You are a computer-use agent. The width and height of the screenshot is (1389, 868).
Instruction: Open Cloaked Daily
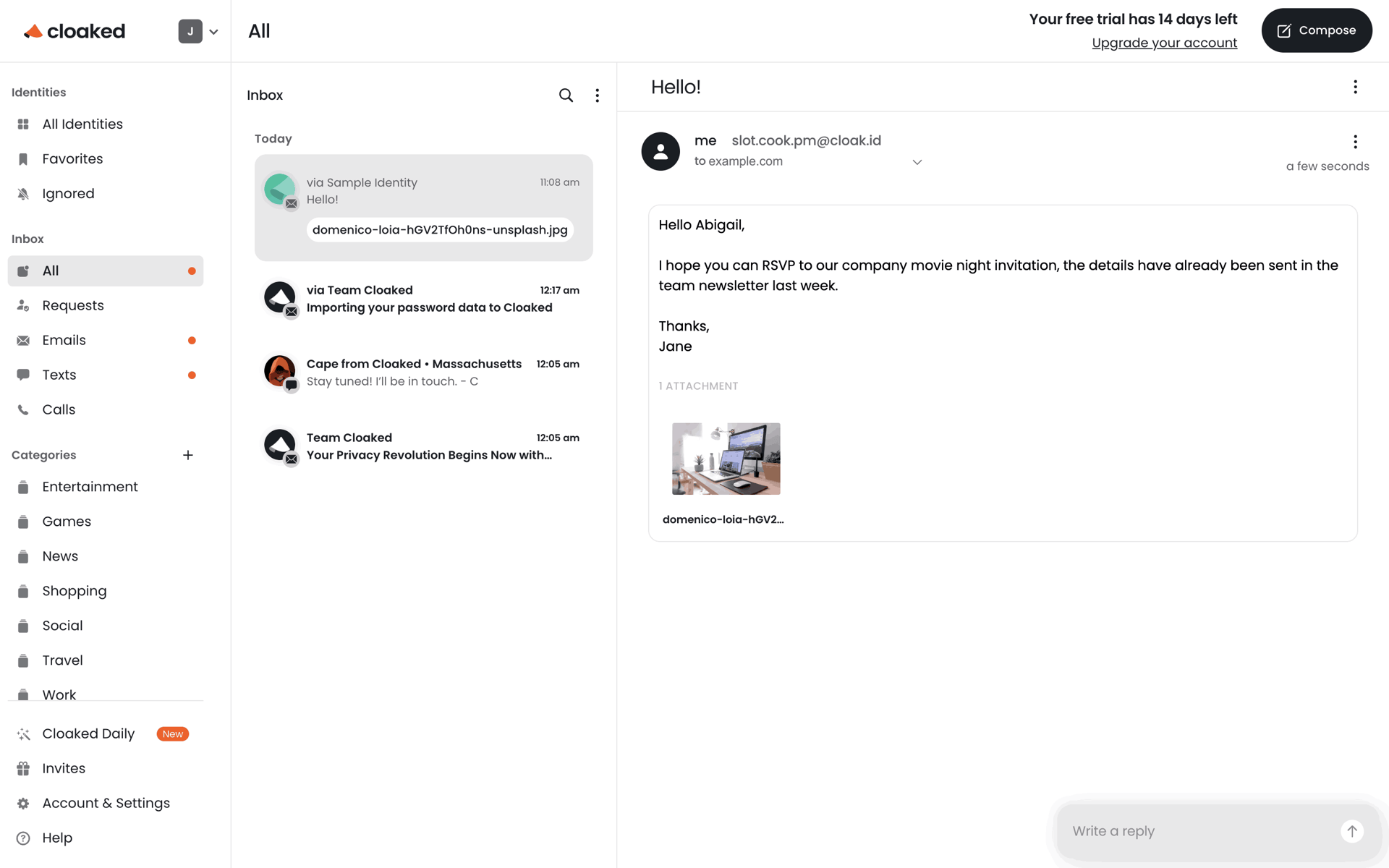106,734
